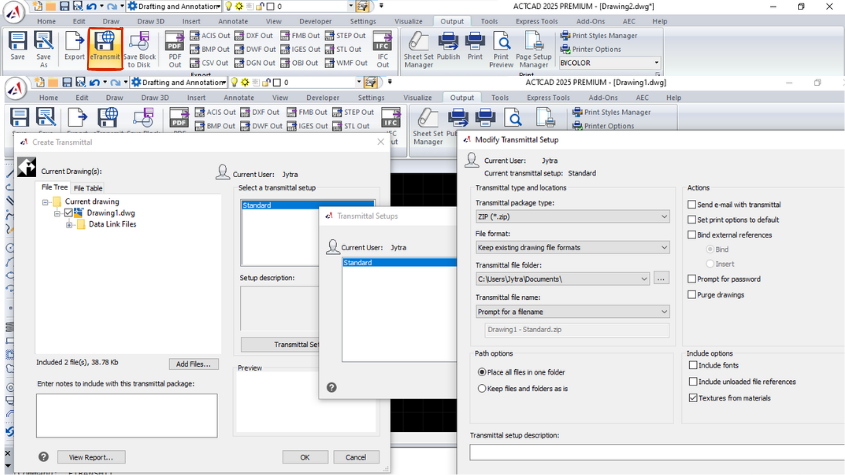845x475 pixels.
Task: Open Page Setup Manager in Drawing2 ribbon
Action: pyautogui.click(x=534, y=49)
